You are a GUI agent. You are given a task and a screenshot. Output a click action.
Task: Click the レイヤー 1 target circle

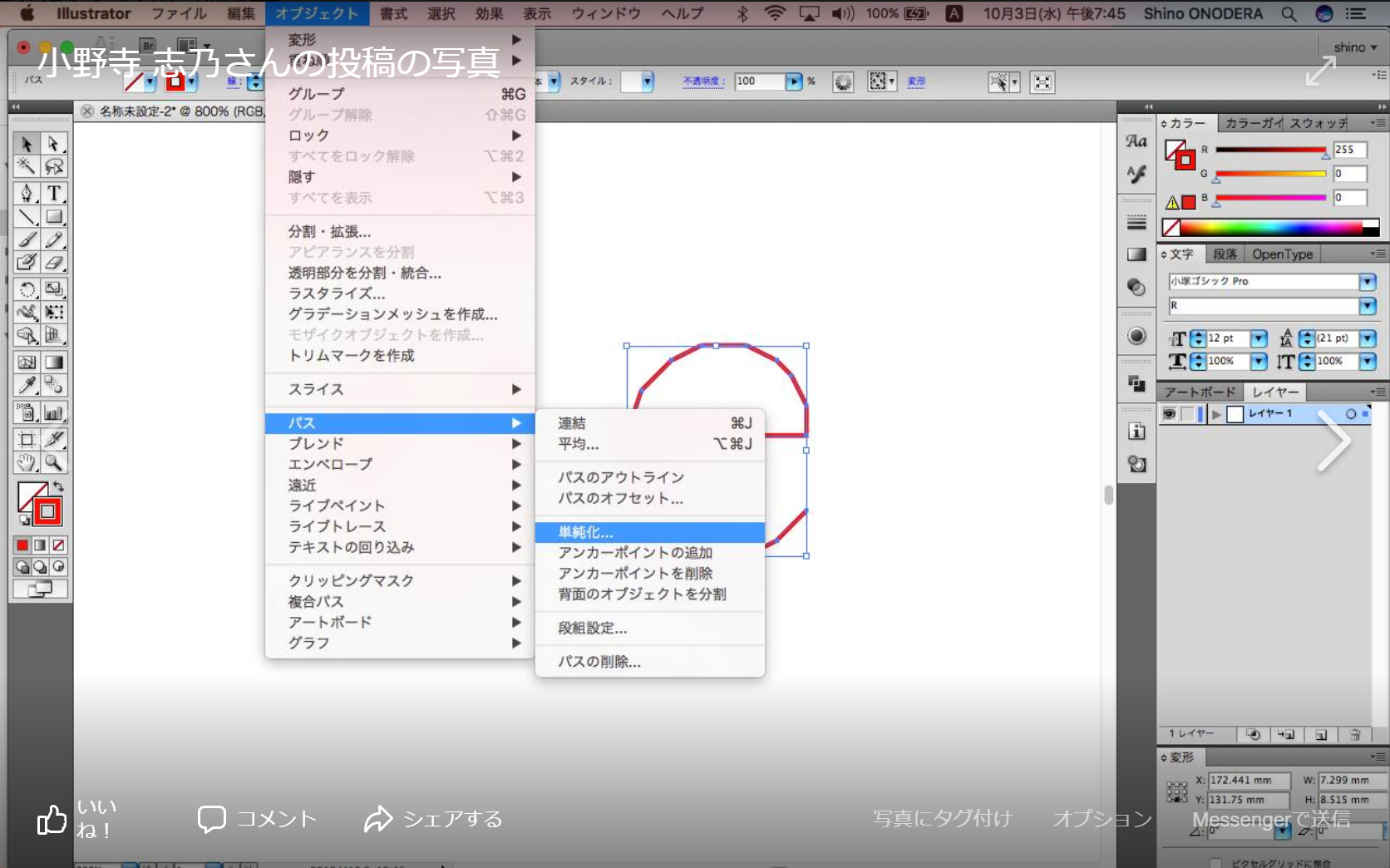[x=1350, y=414]
